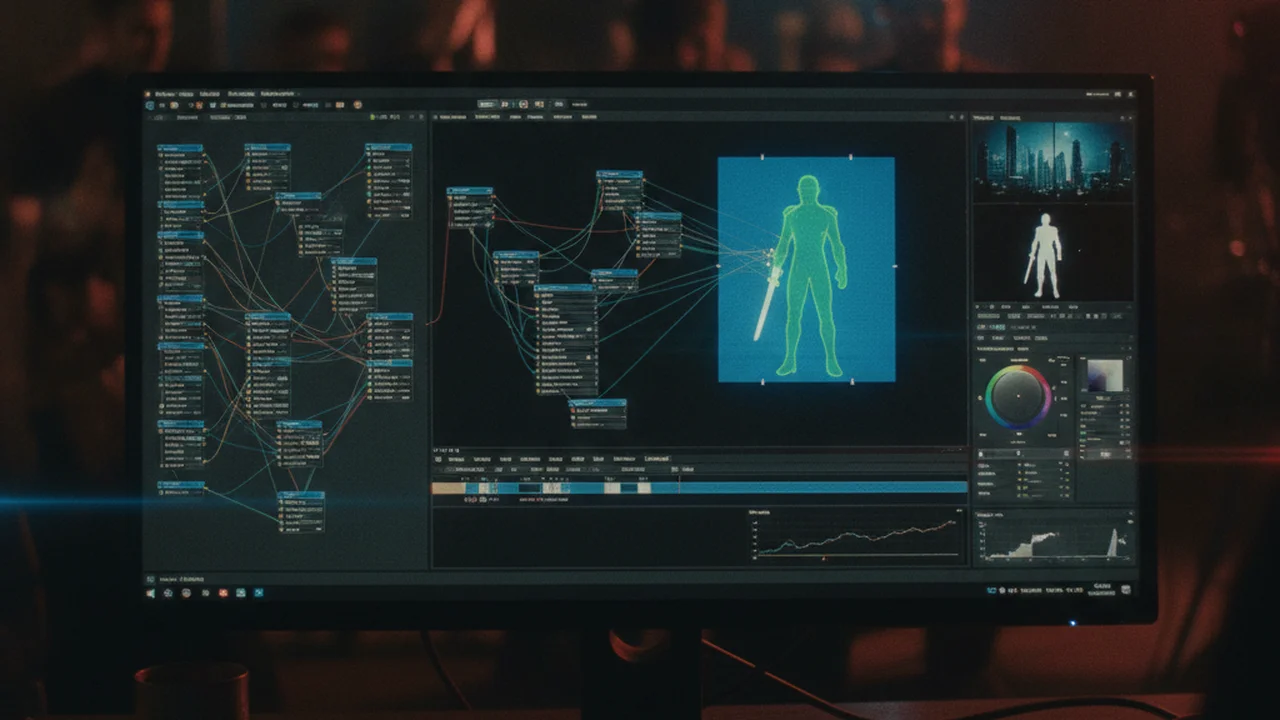The image size is (1280, 720).
Task: Select the city skyline preview thumbnail
Action: tap(1053, 162)
